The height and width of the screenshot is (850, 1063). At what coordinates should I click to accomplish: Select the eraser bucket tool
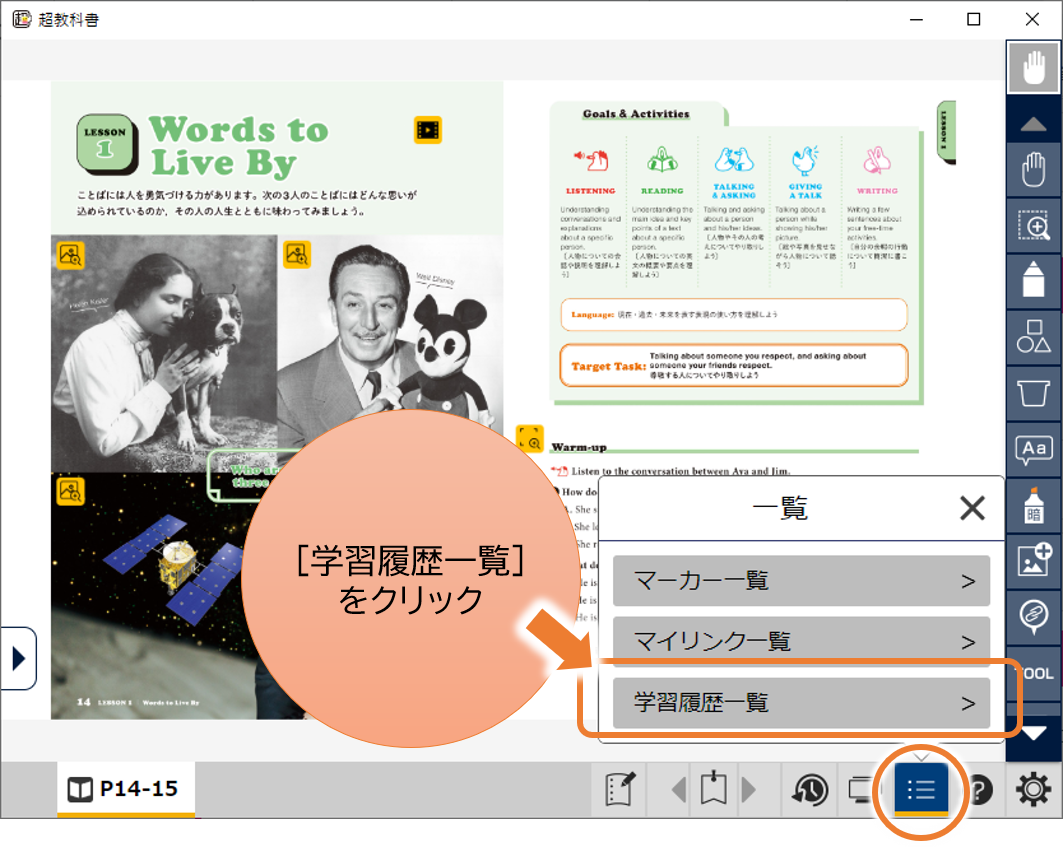point(1033,393)
